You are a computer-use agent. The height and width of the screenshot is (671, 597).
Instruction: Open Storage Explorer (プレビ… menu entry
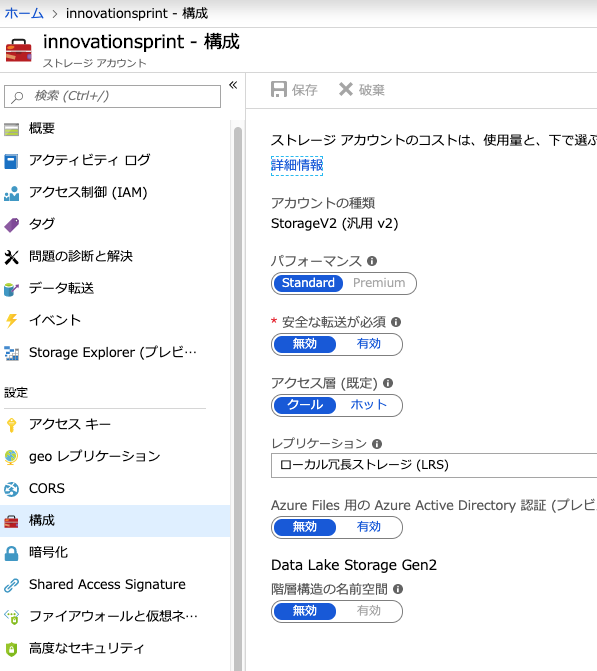[x=115, y=353]
